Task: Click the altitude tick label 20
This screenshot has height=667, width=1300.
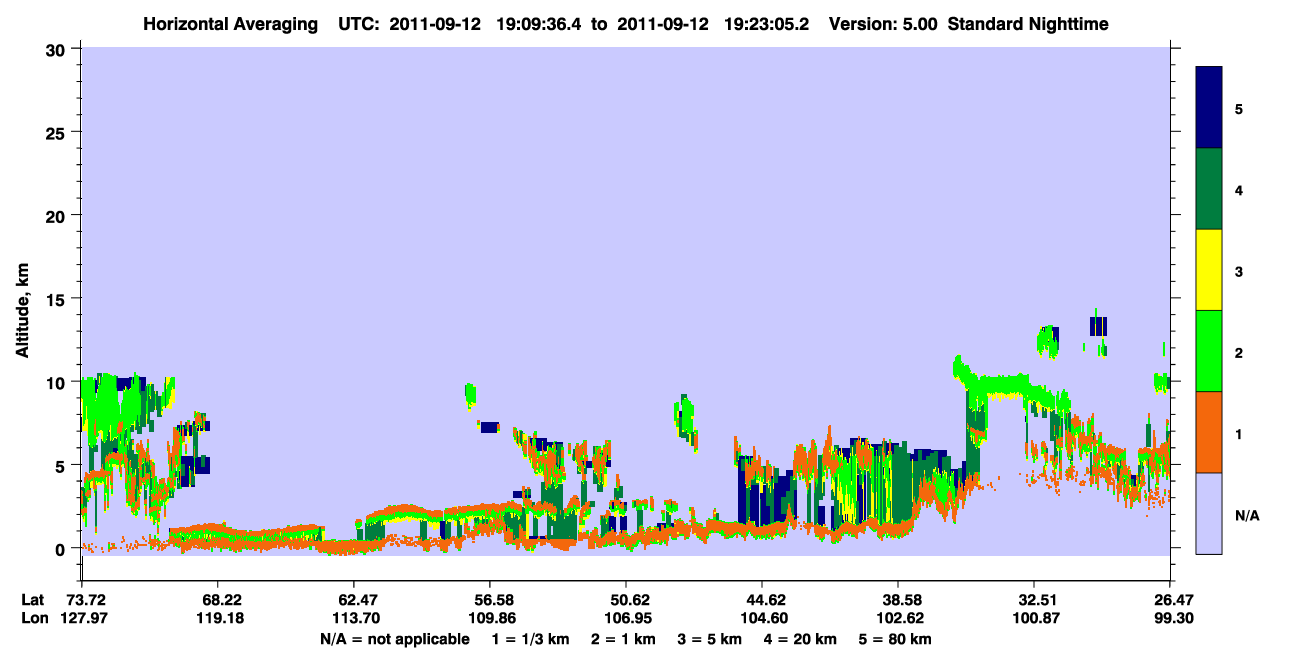Action: click(x=58, y=215)
